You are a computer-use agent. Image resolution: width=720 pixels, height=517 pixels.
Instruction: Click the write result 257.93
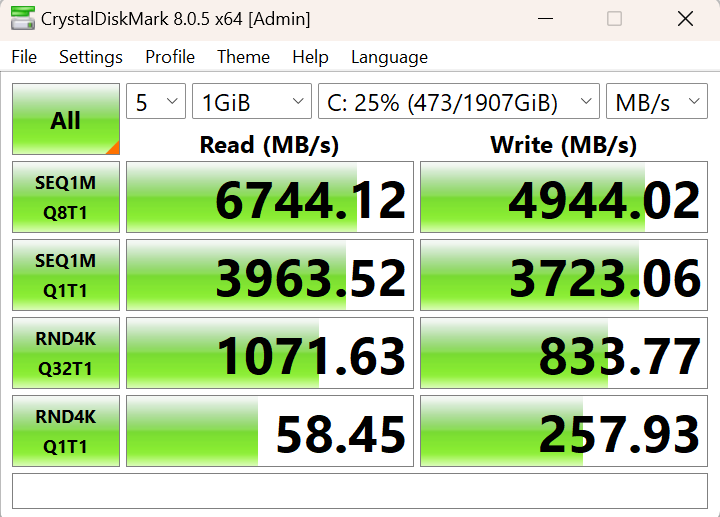[x=564, y=431]
